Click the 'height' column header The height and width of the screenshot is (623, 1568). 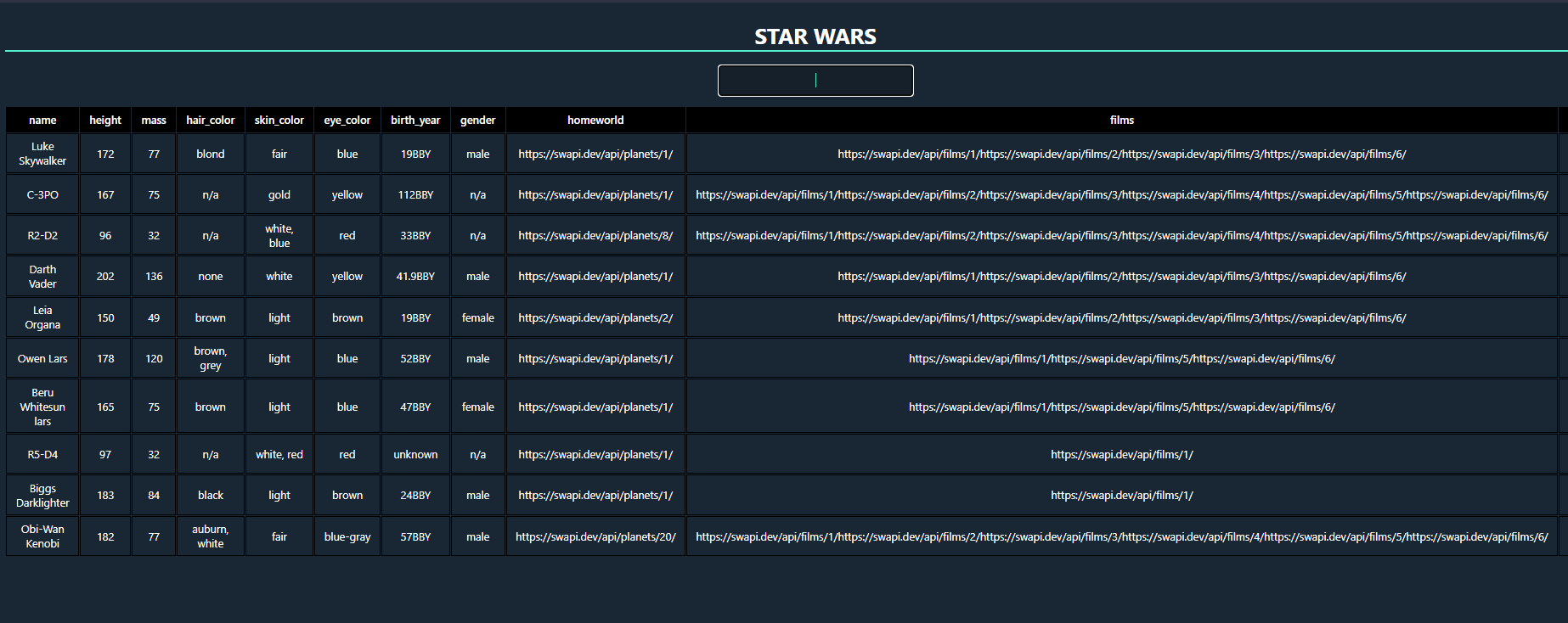click(105, 120)
